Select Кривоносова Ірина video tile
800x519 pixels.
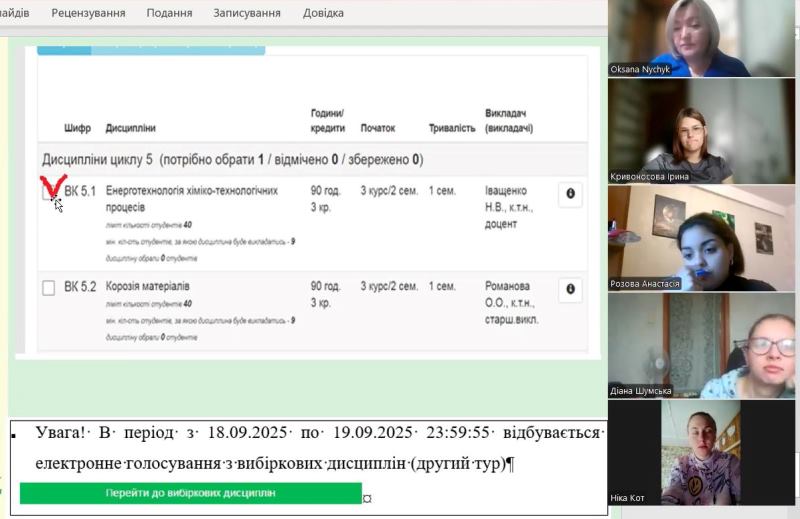[x=701, y=131]
